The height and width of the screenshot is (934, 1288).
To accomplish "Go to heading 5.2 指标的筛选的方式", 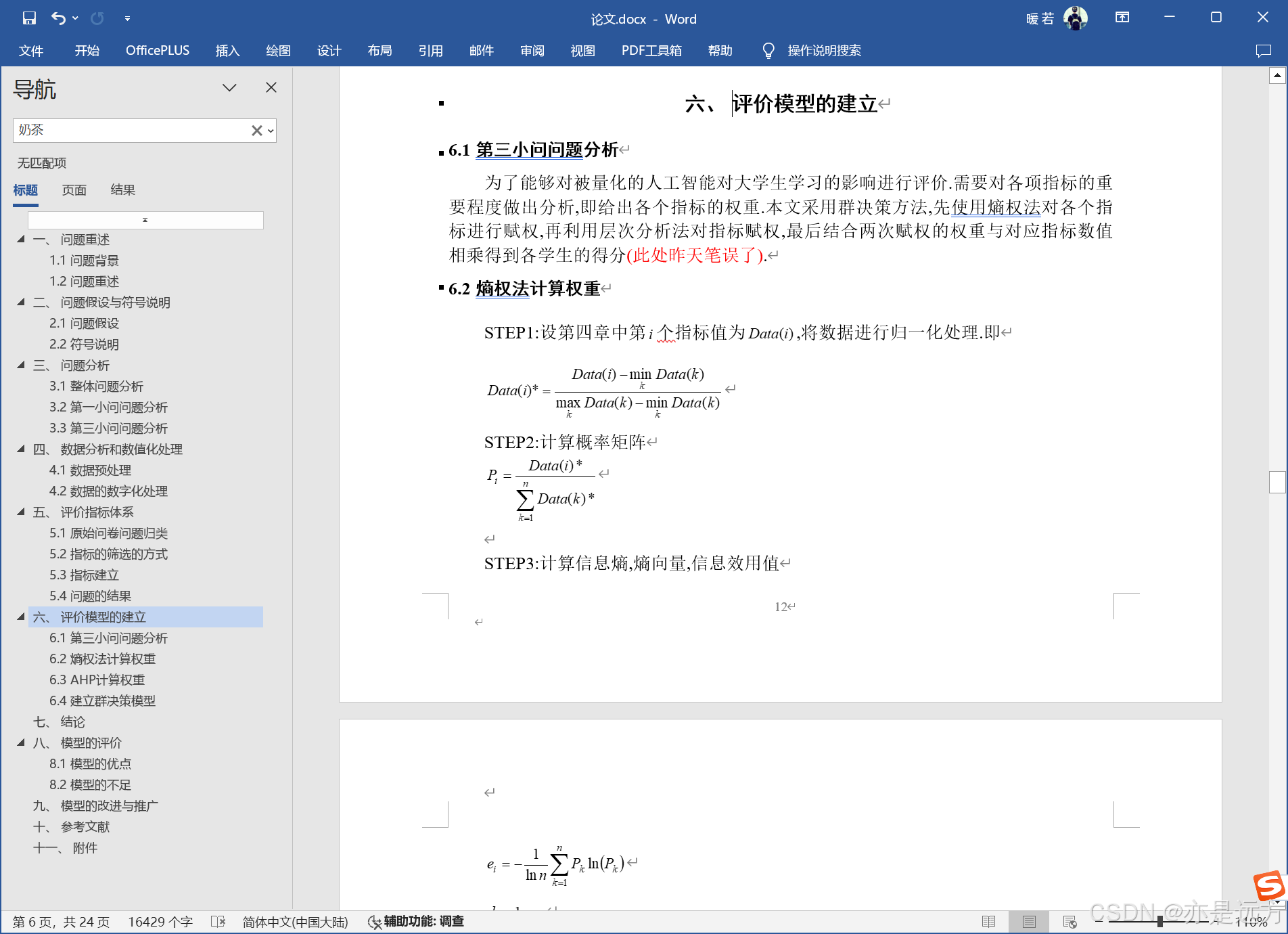I will coord(108,554).
